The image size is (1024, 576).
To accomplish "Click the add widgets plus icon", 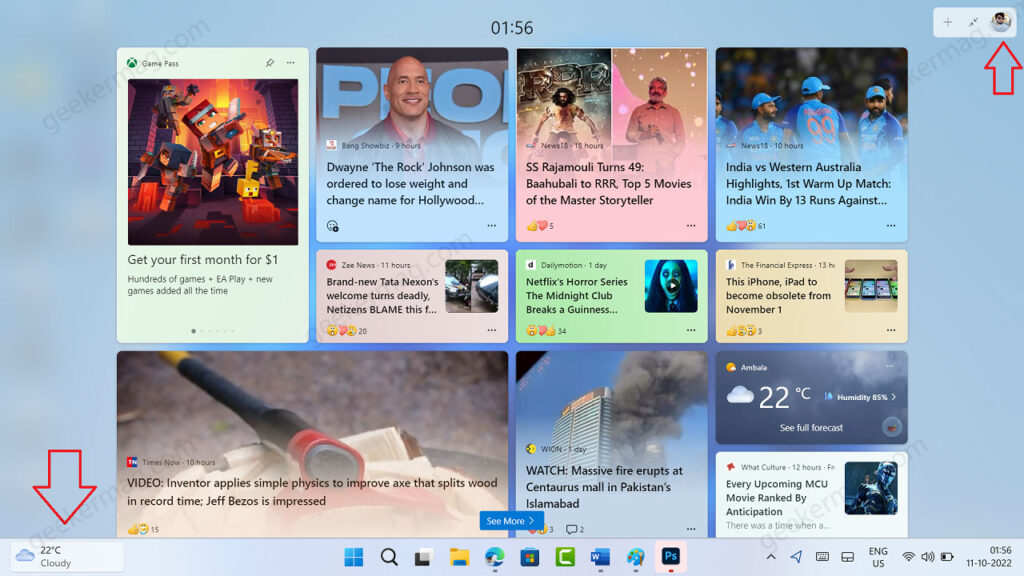I will (x=947, y=23).
